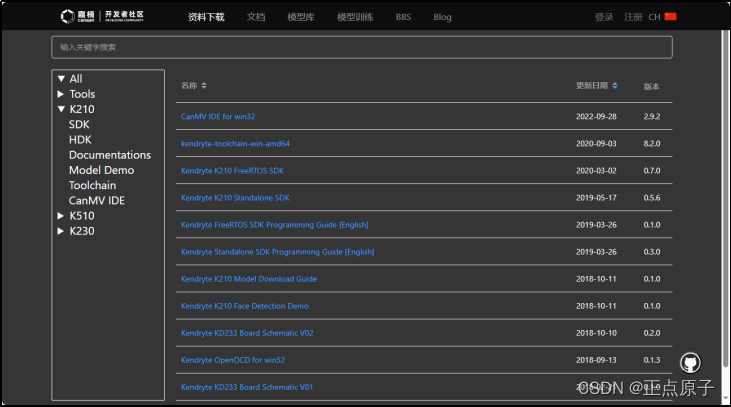Select Model Demo category in the tree
This screenshot has height=407, width=731.
coord(101,170)
